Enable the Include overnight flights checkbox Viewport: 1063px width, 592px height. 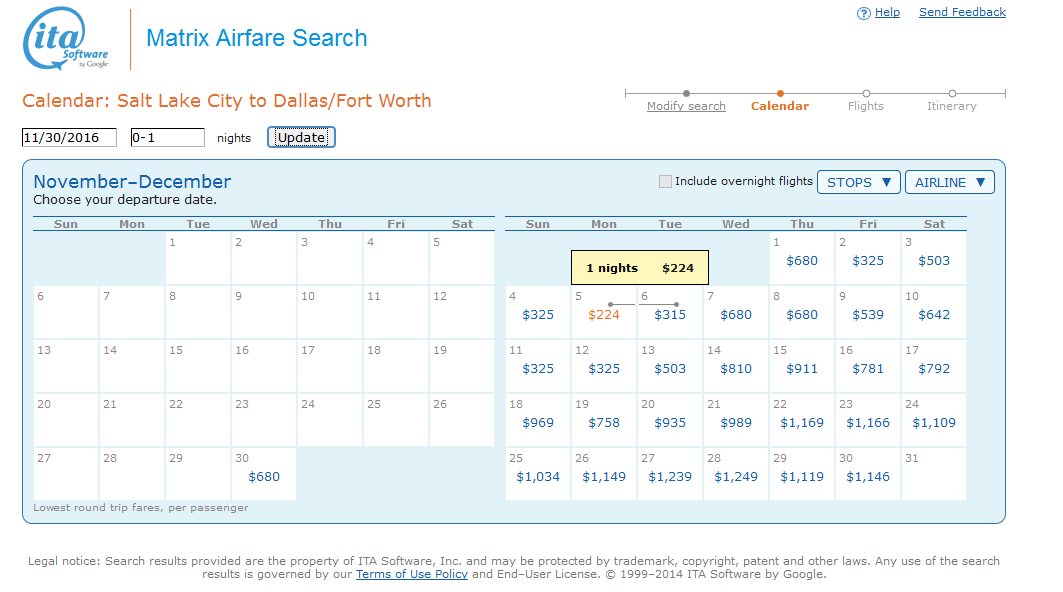pyautogui.click(x=665, y=182)
